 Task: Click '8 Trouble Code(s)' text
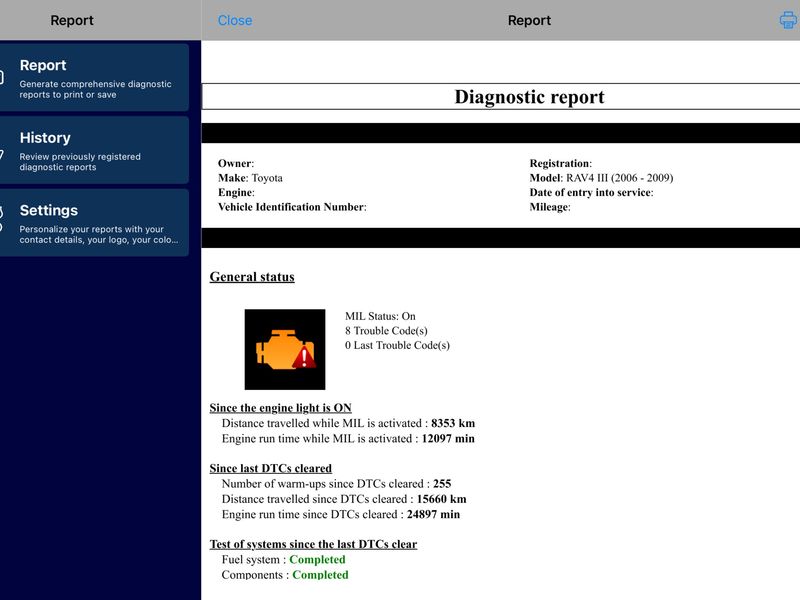click(386, 331)
